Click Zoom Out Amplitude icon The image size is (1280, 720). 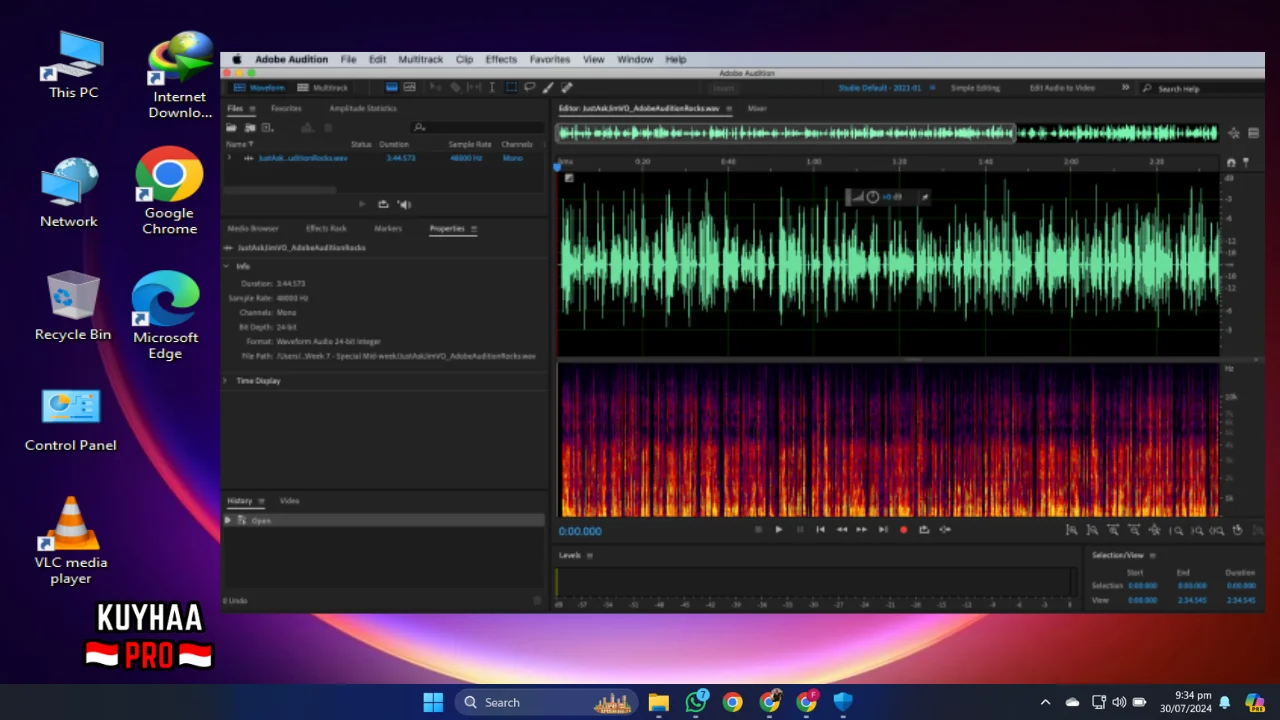coord(1092,530)
